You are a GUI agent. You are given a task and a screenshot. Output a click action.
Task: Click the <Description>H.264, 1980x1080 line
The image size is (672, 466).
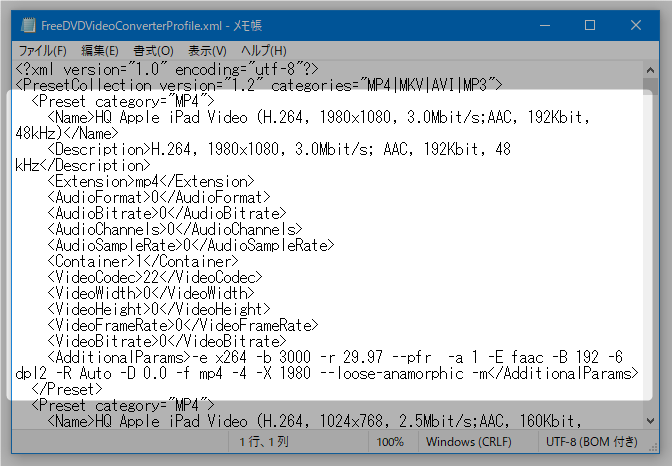point(279,150)
